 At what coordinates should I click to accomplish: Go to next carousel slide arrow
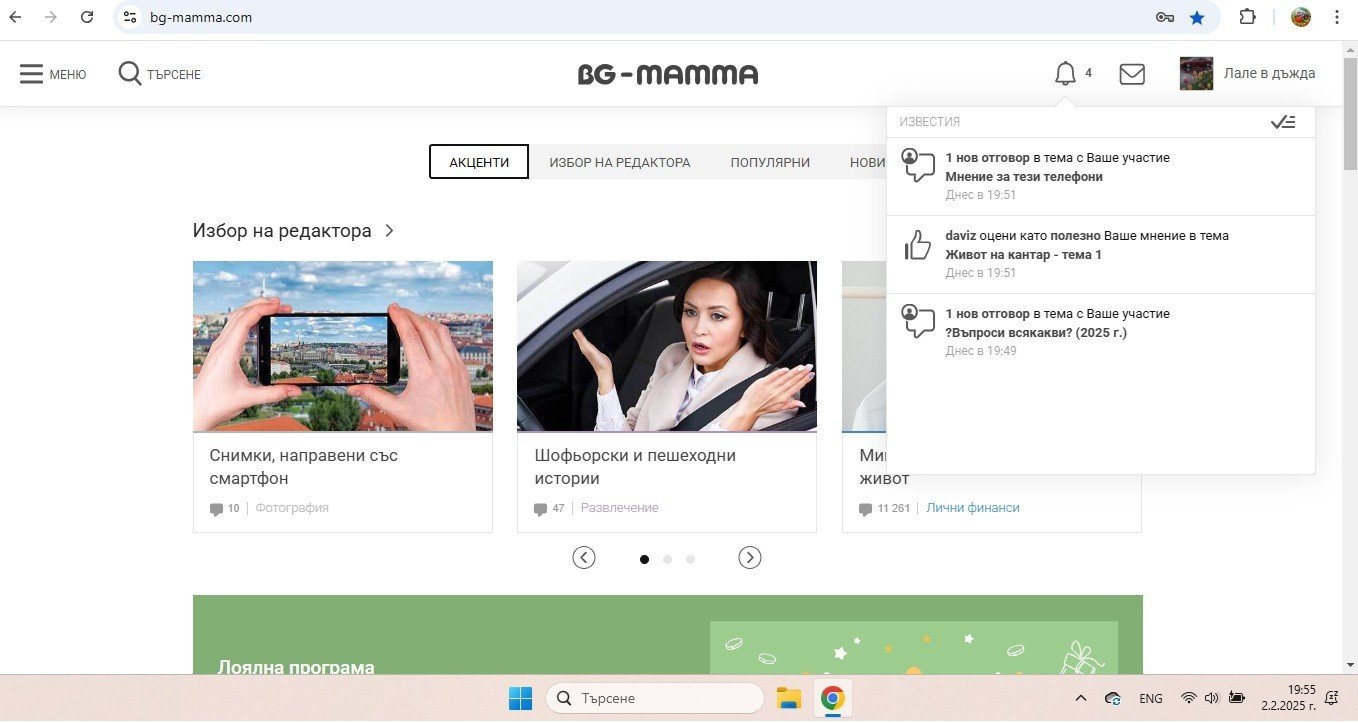click(x=750, y=558)
